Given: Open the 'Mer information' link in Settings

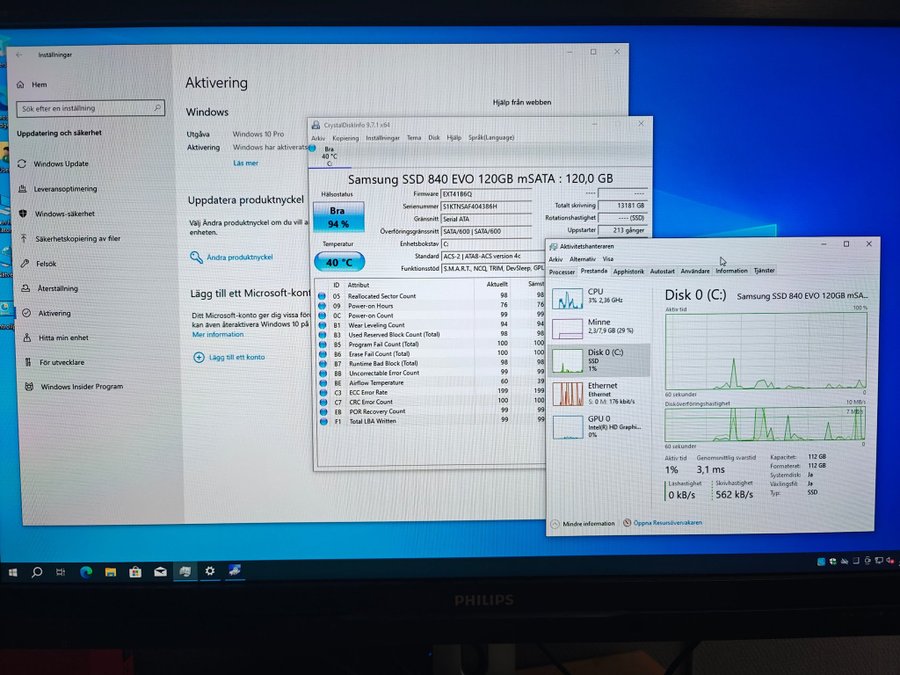Looking at the screenshot, I should click(x=218, y=335).
